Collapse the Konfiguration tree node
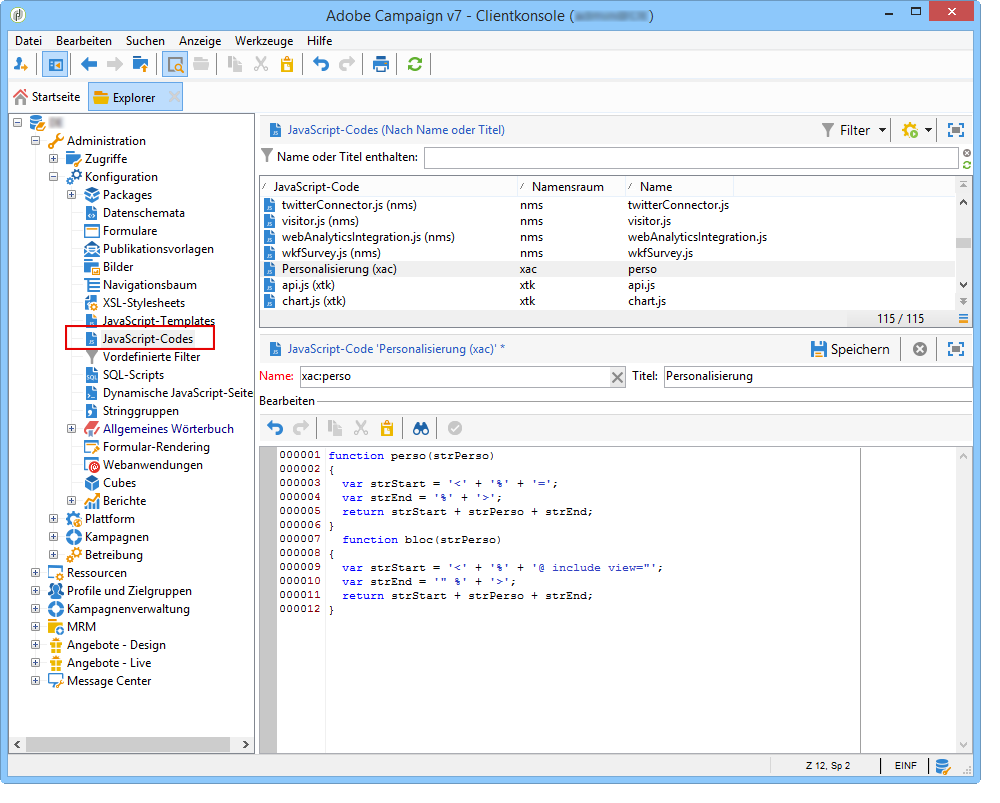Screen dimensions: 1000x803 click(54, 177)
